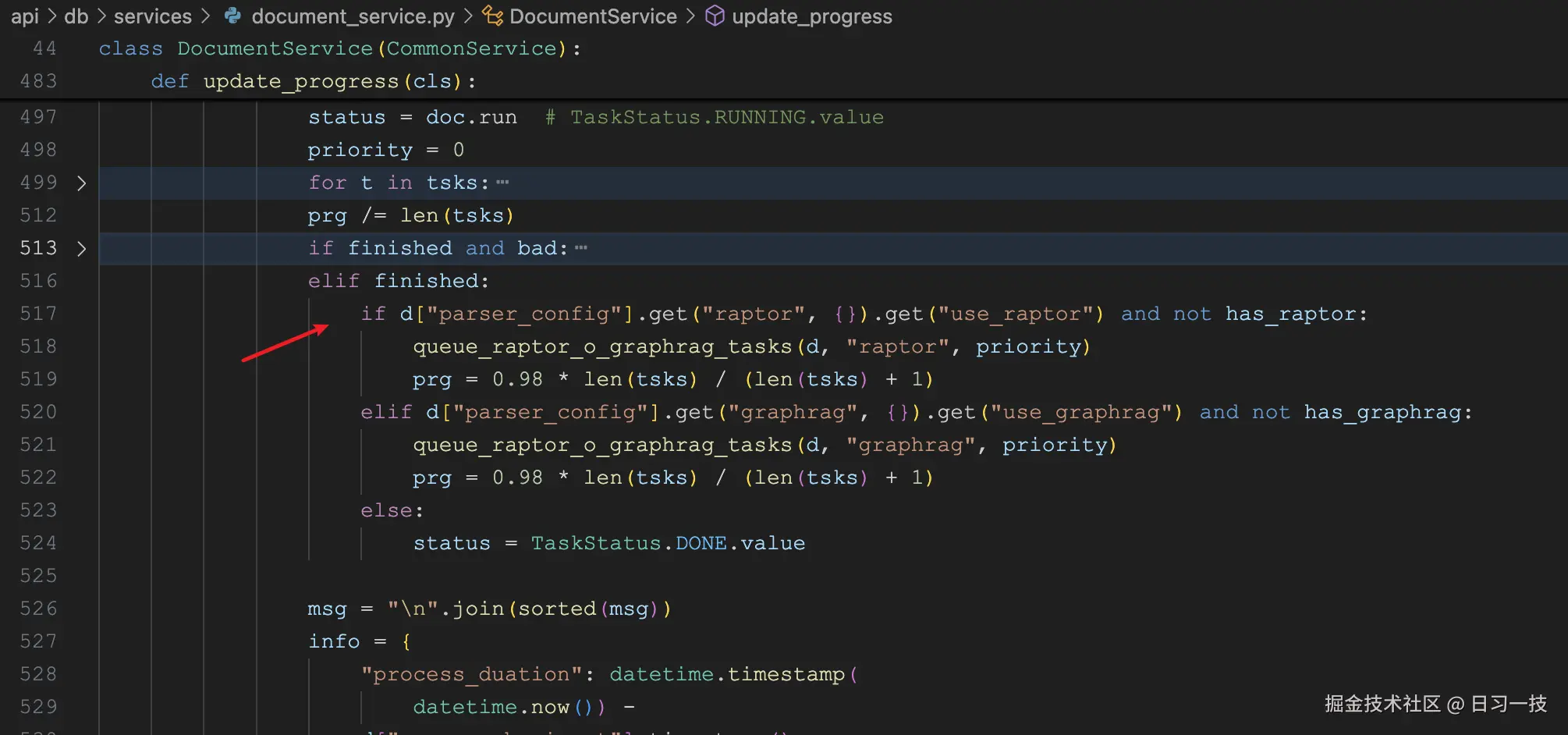Expand the collapsed block on line 513
1568x735 pixels.
pos(81,248)
